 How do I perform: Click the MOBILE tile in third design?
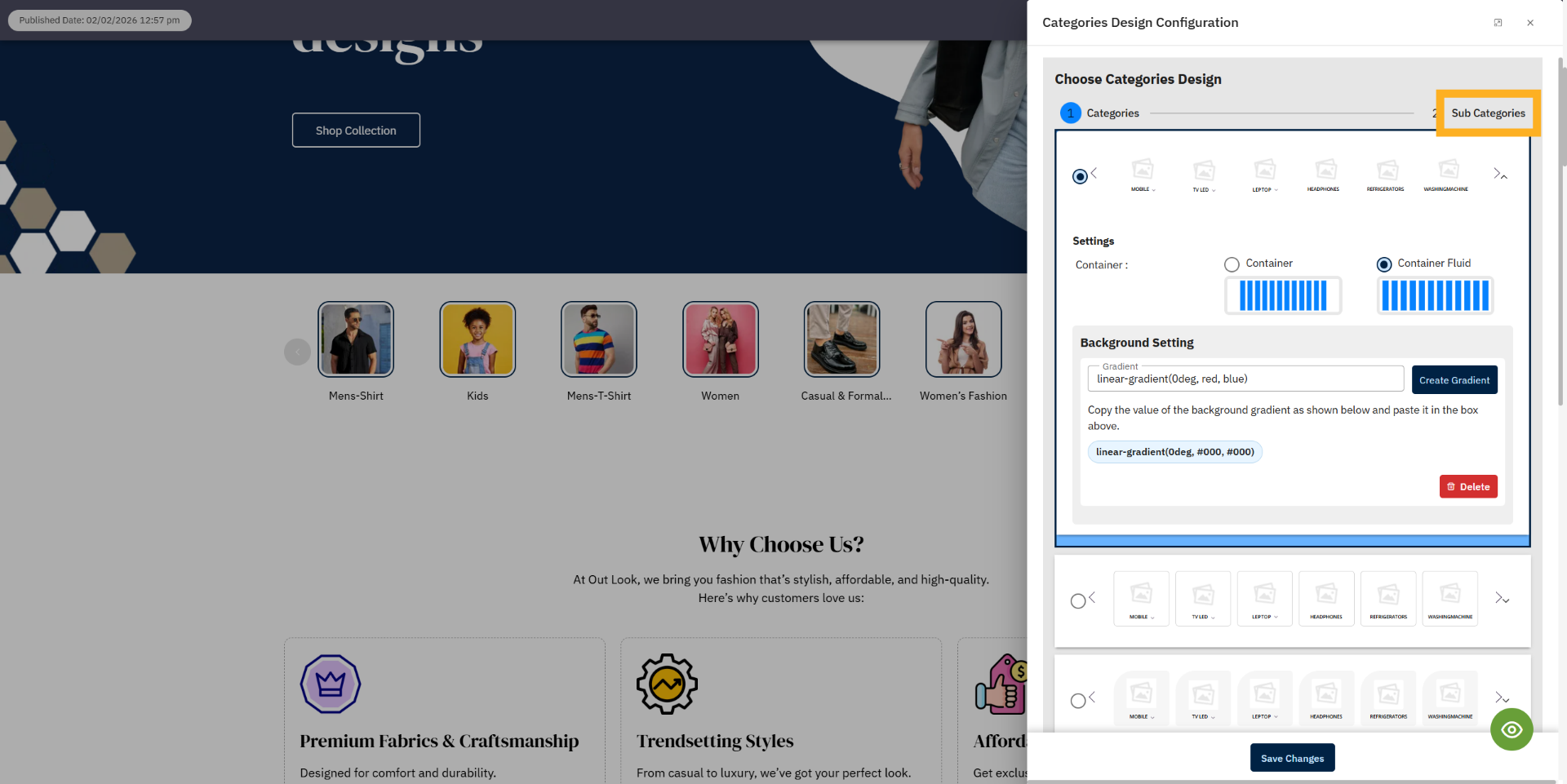1141,698
